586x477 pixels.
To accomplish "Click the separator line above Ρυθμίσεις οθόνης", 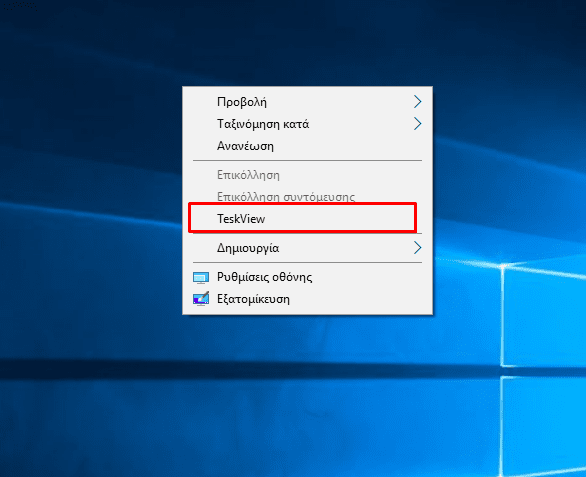I will tap(307, 263).
